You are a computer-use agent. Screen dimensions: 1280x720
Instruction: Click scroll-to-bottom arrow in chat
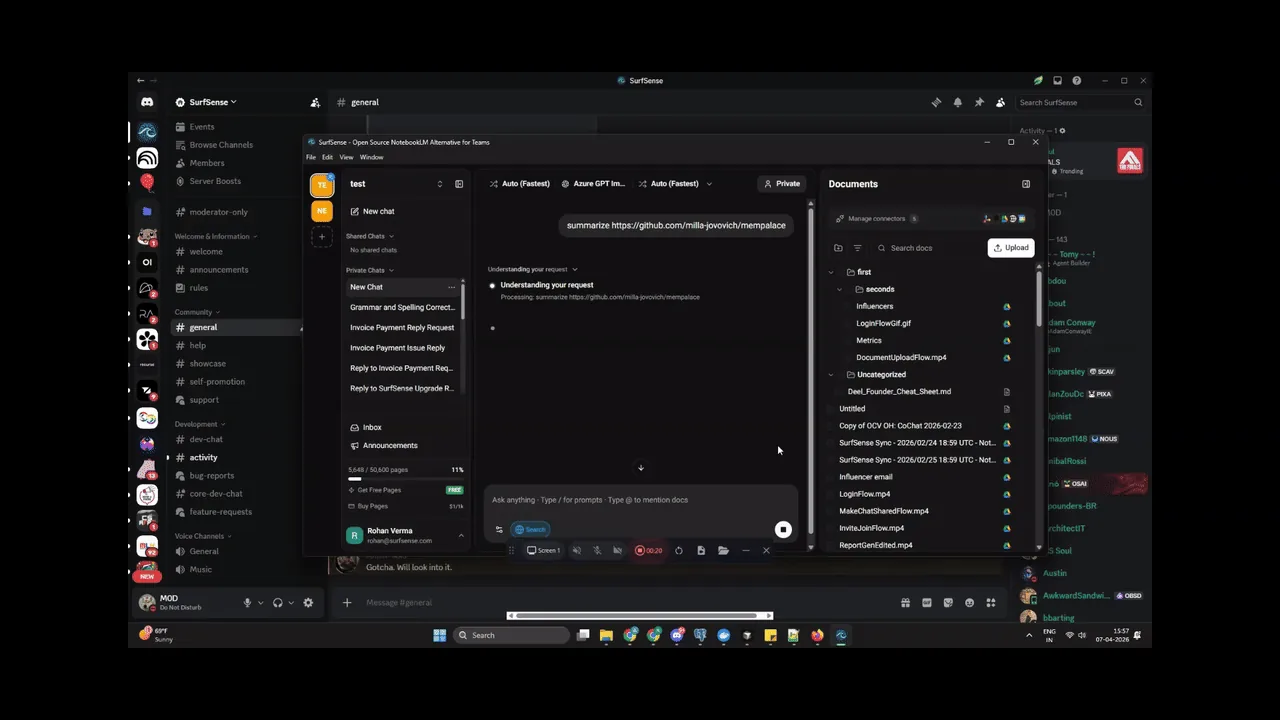pos(641,467)
